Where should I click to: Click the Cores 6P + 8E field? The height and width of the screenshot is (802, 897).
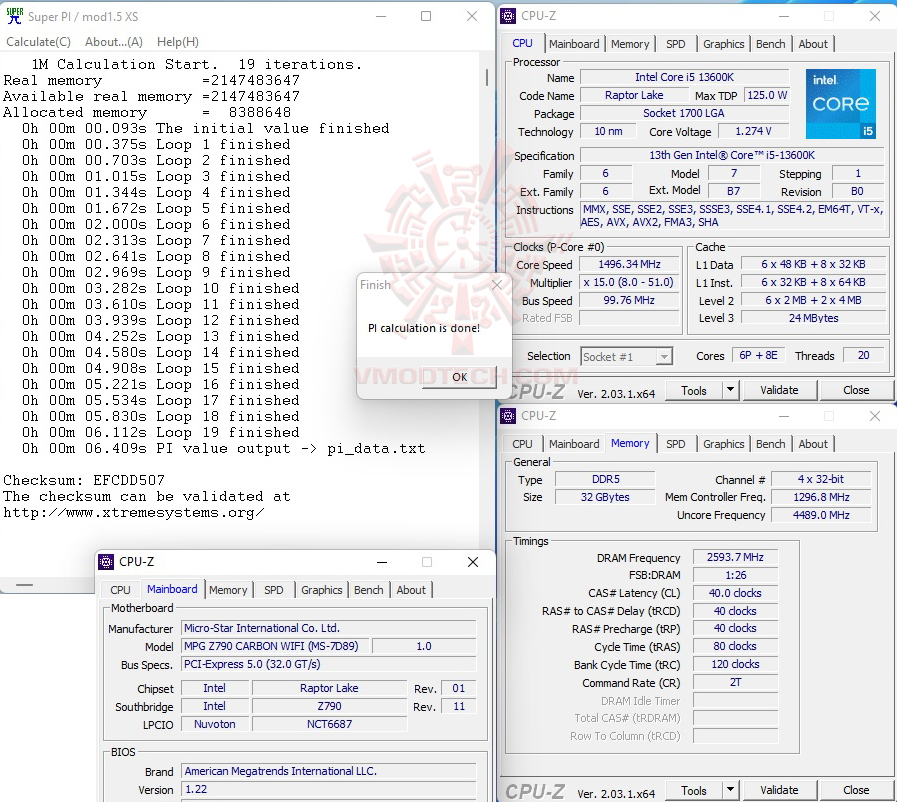[x=758, y=355]
